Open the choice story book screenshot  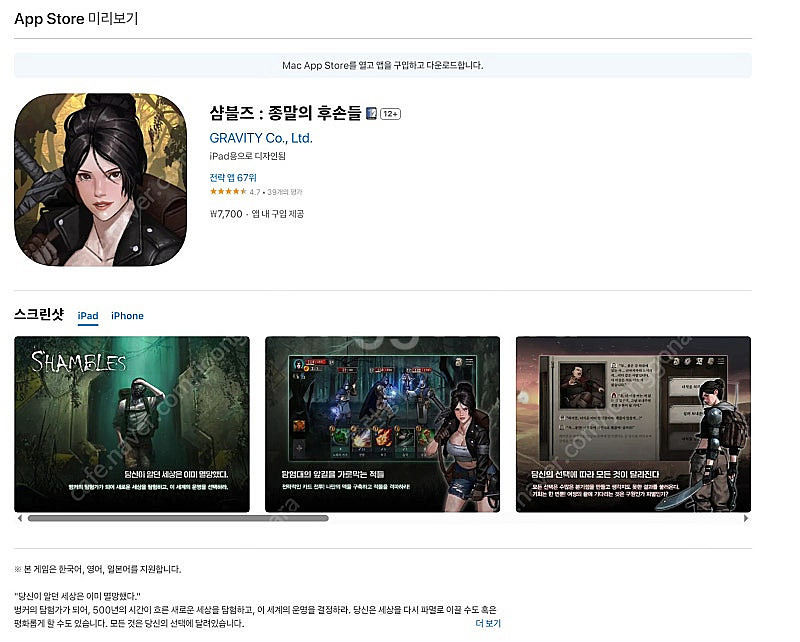[x=633, y=424]
